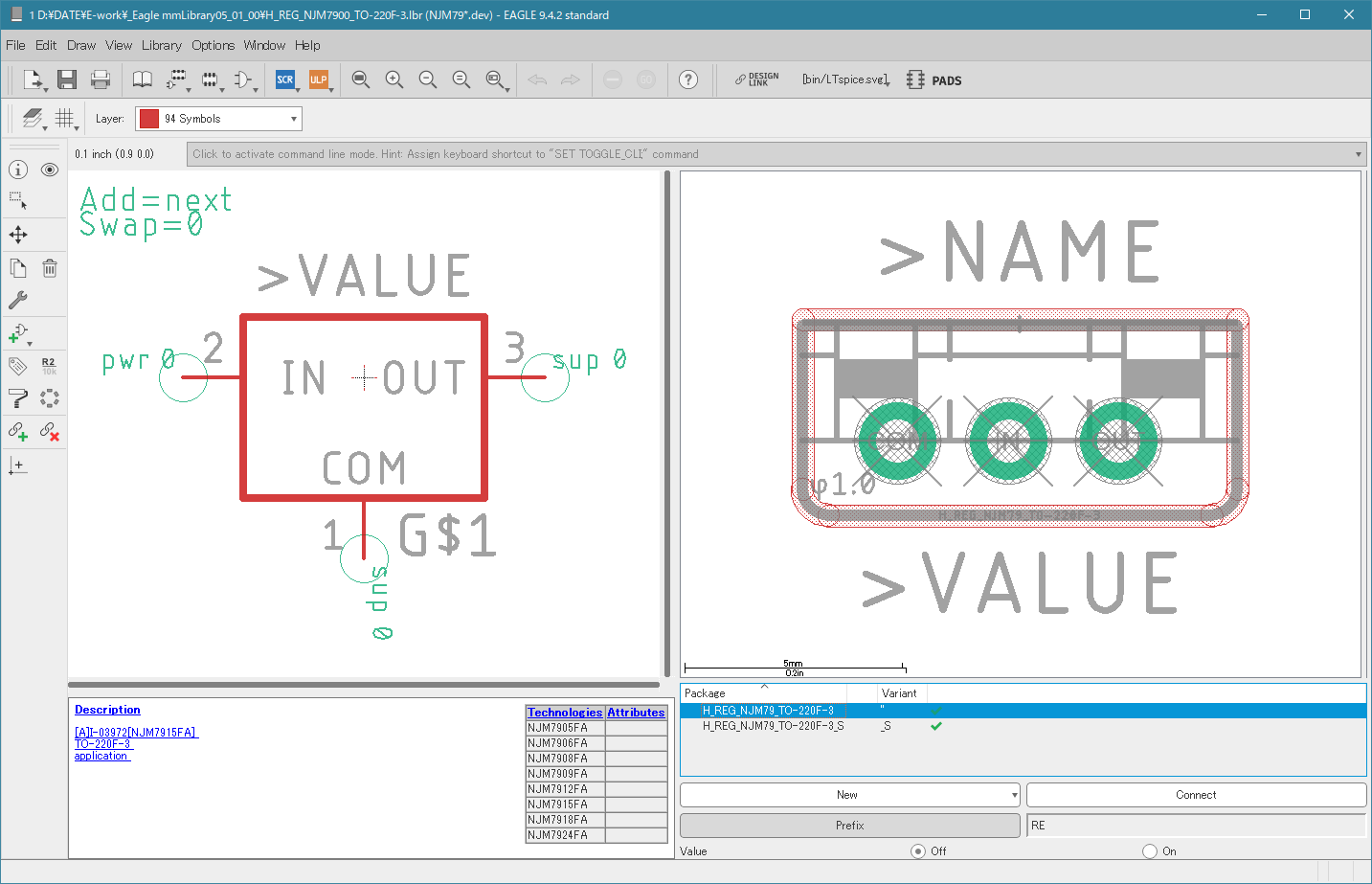The image size is (1372, 884).
Task: Open the New package dropdown arrow
Action: [1014, 795]
